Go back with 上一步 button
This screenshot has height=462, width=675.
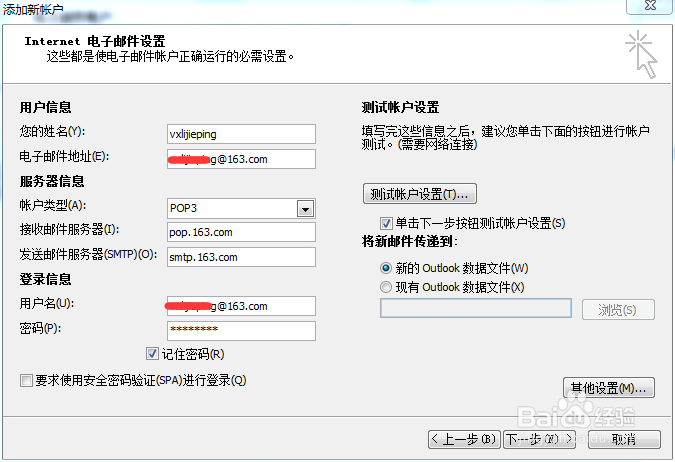tap(464, 439)
